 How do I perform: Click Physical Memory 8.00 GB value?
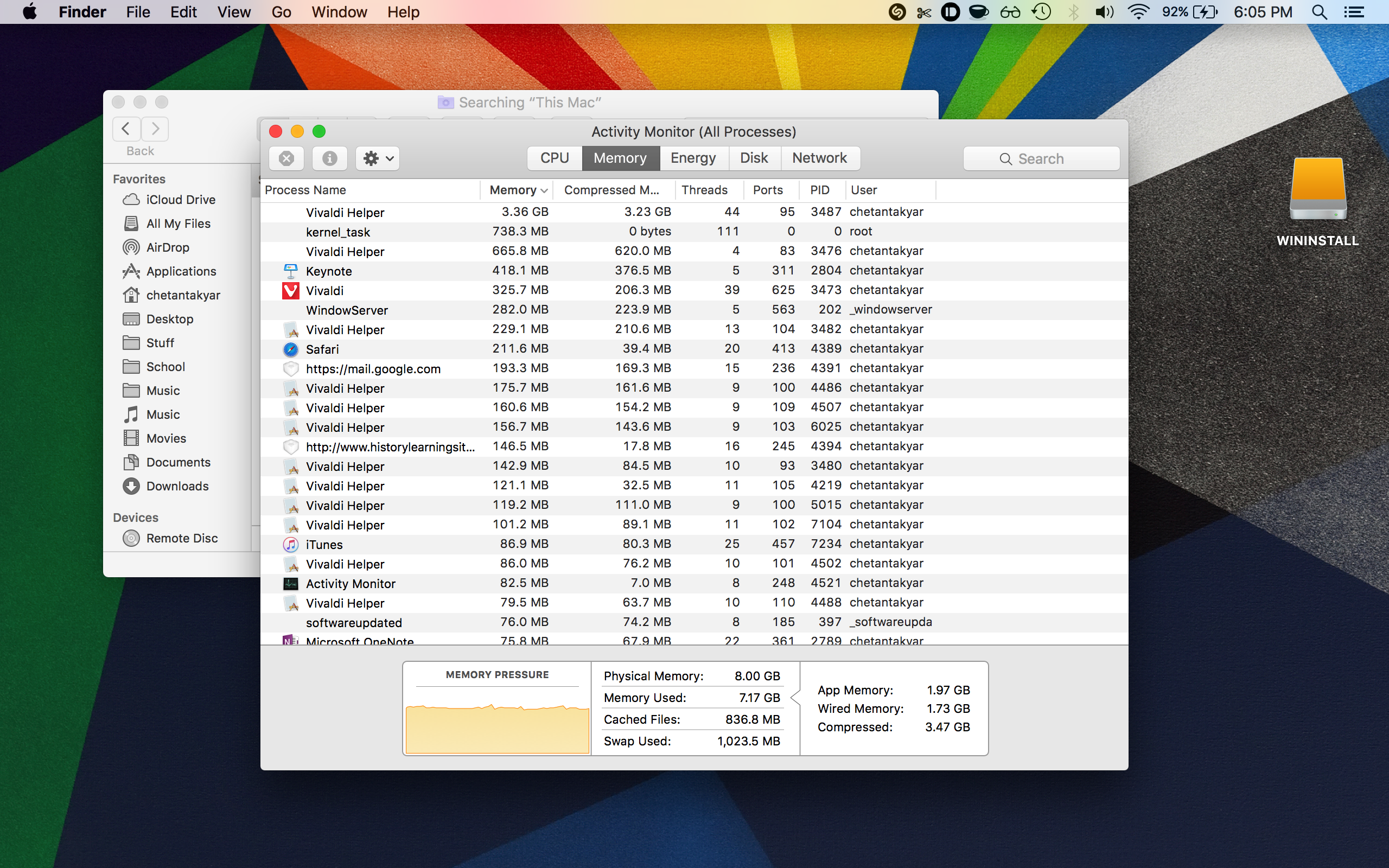coord(757,676)
